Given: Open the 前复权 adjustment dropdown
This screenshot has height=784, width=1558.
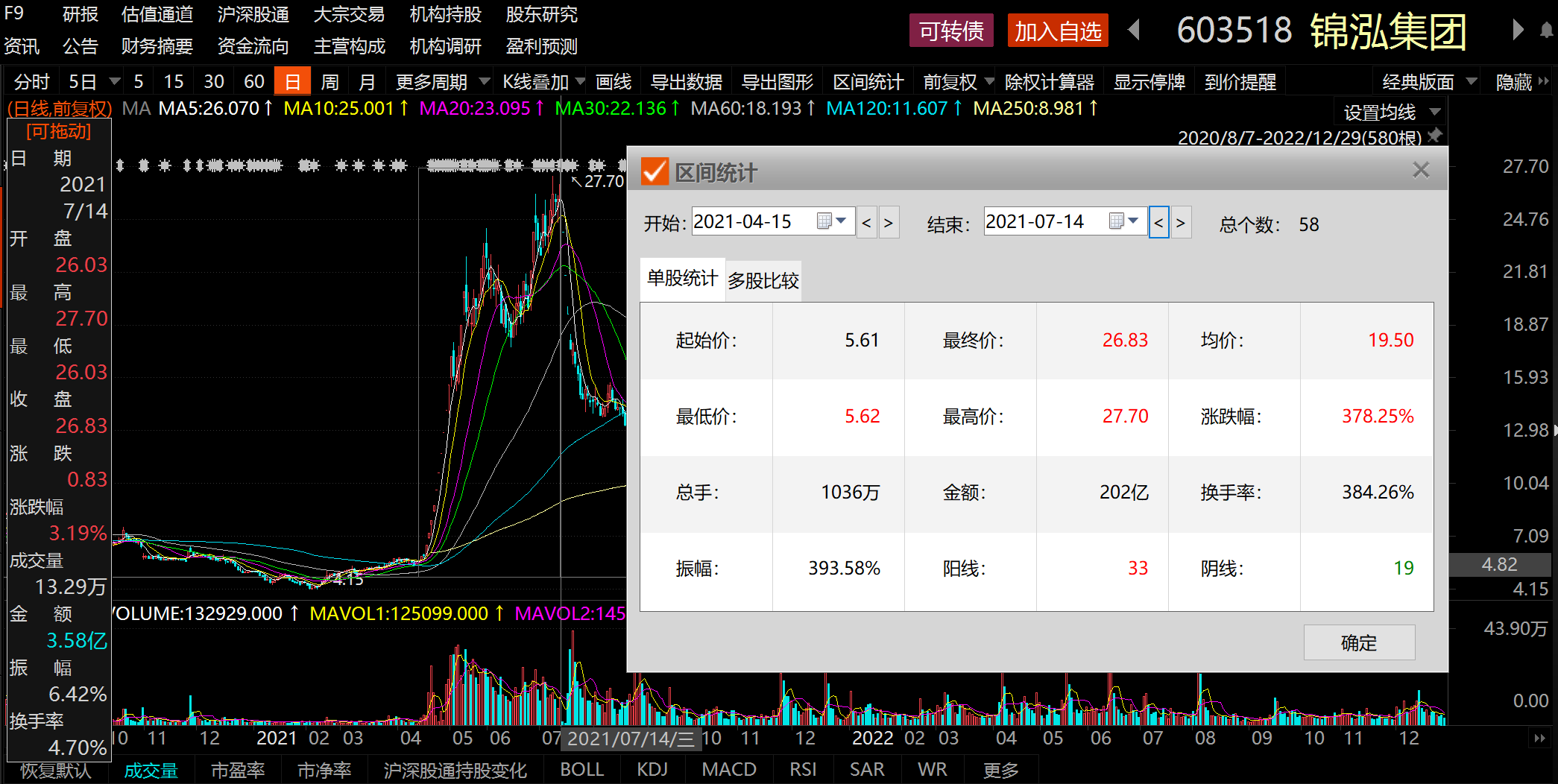Looking at the screenshot, I should [958, 81].
